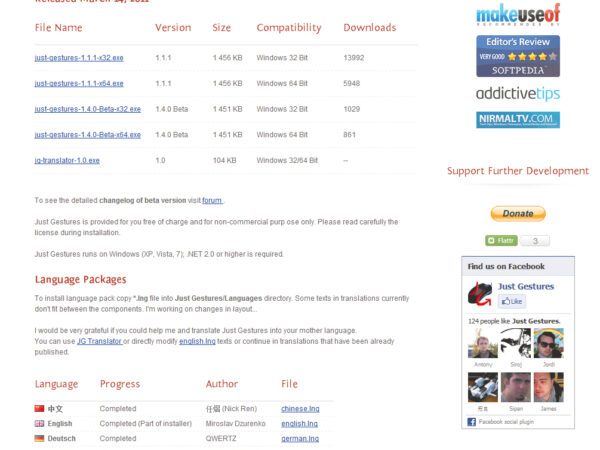The height and width of the screenshot is (450, 600).
Task: Open Antony's Facebook profile picture
Action: (483, 343)
